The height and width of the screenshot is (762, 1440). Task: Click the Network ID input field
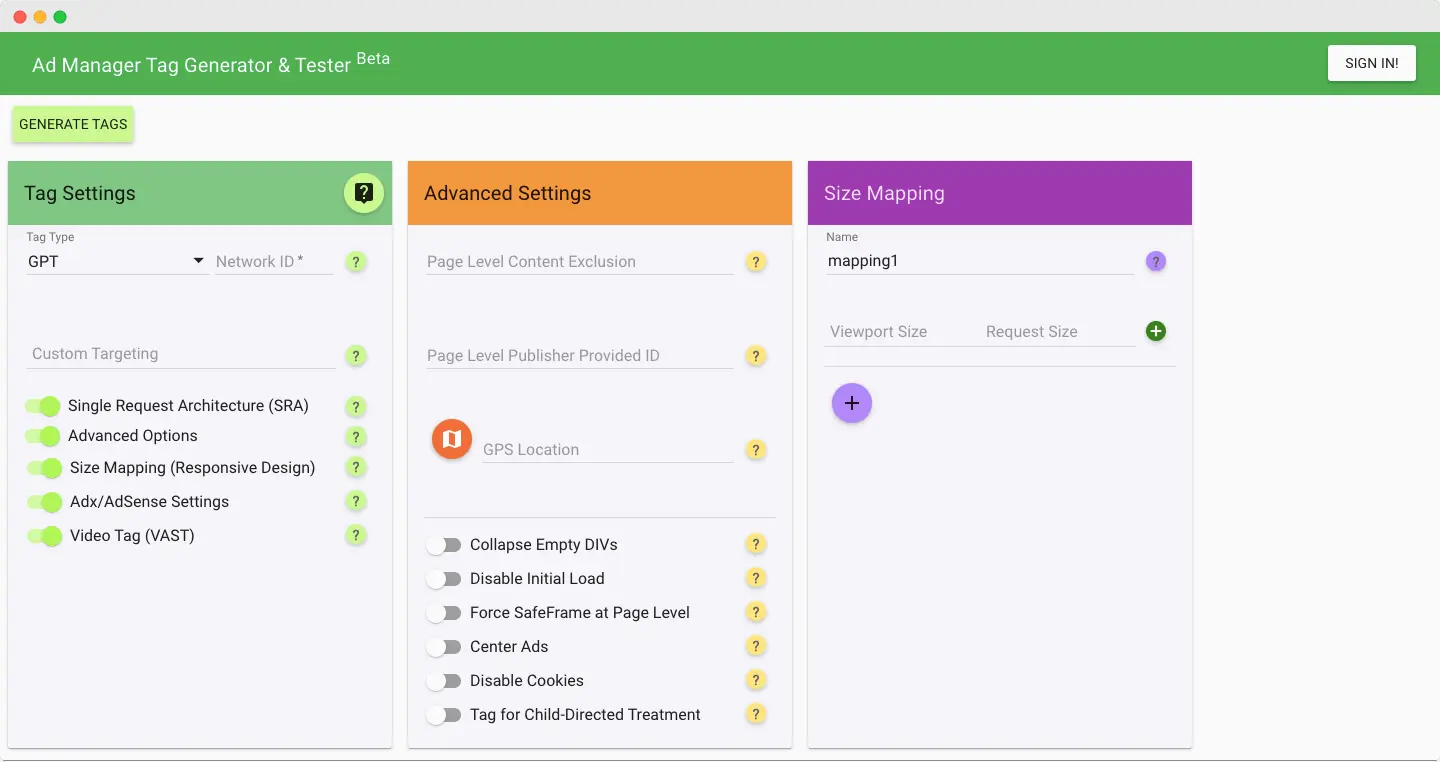point(270,261)
